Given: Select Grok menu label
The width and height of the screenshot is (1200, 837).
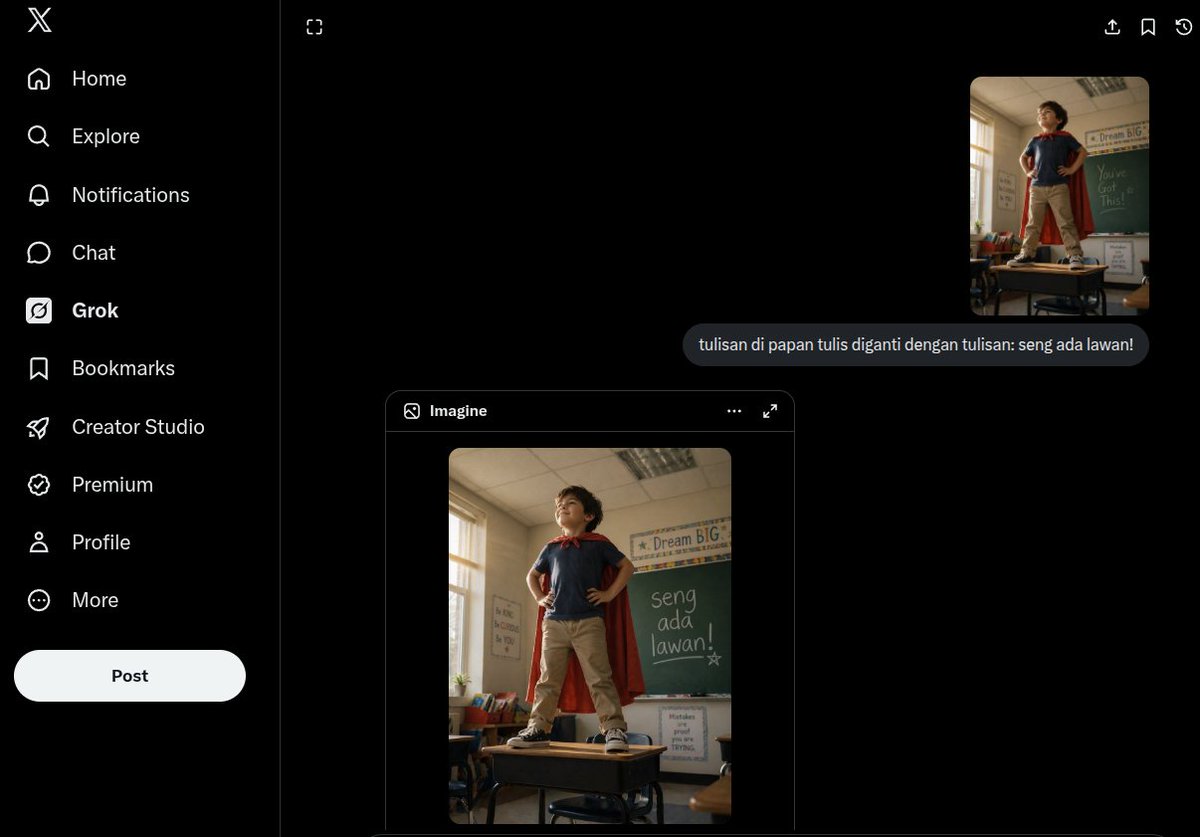Looking at the screenshot, I should click(x=95, y=311).
